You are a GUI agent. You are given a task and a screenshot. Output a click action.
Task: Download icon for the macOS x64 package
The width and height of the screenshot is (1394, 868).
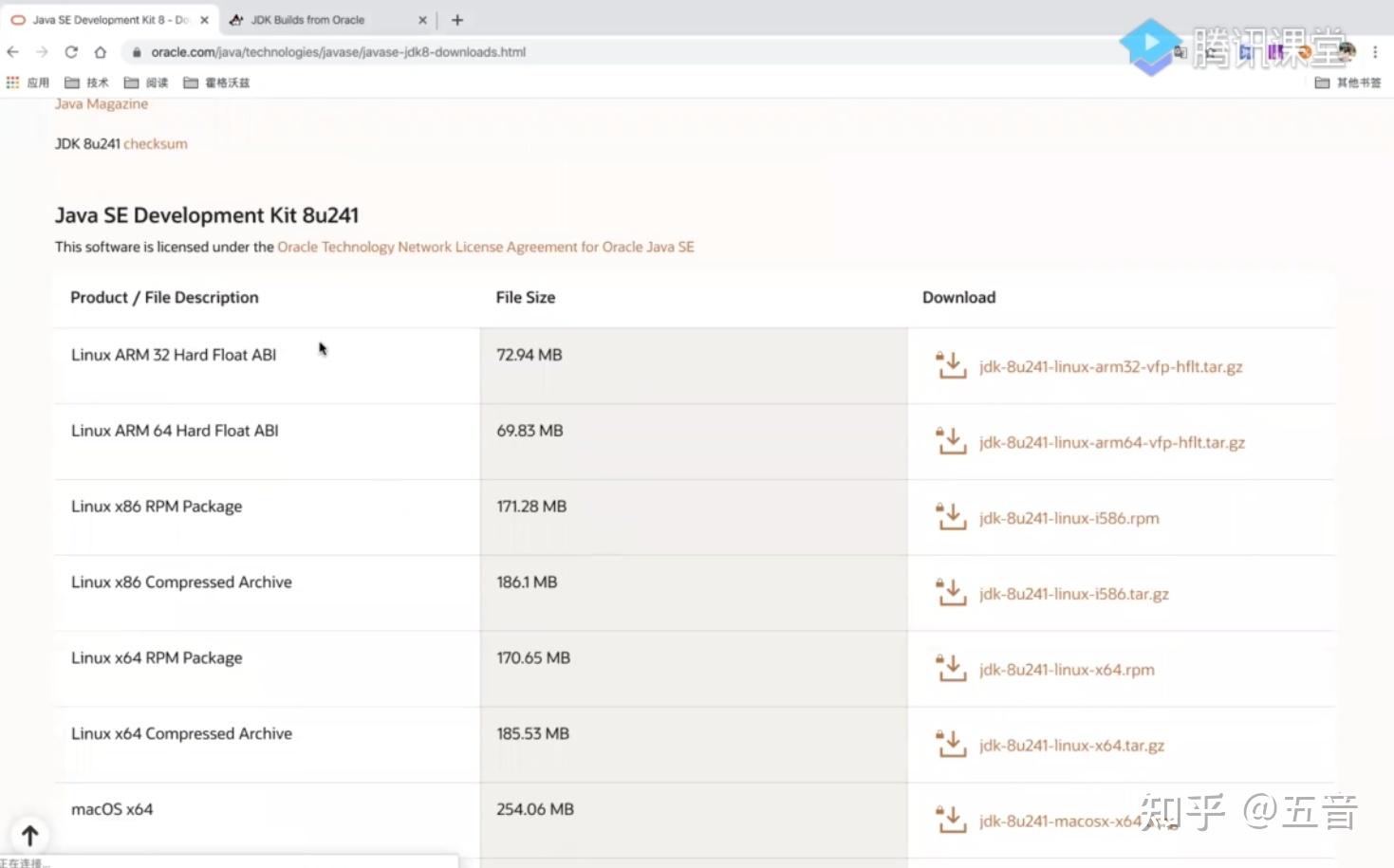(951, 820)
